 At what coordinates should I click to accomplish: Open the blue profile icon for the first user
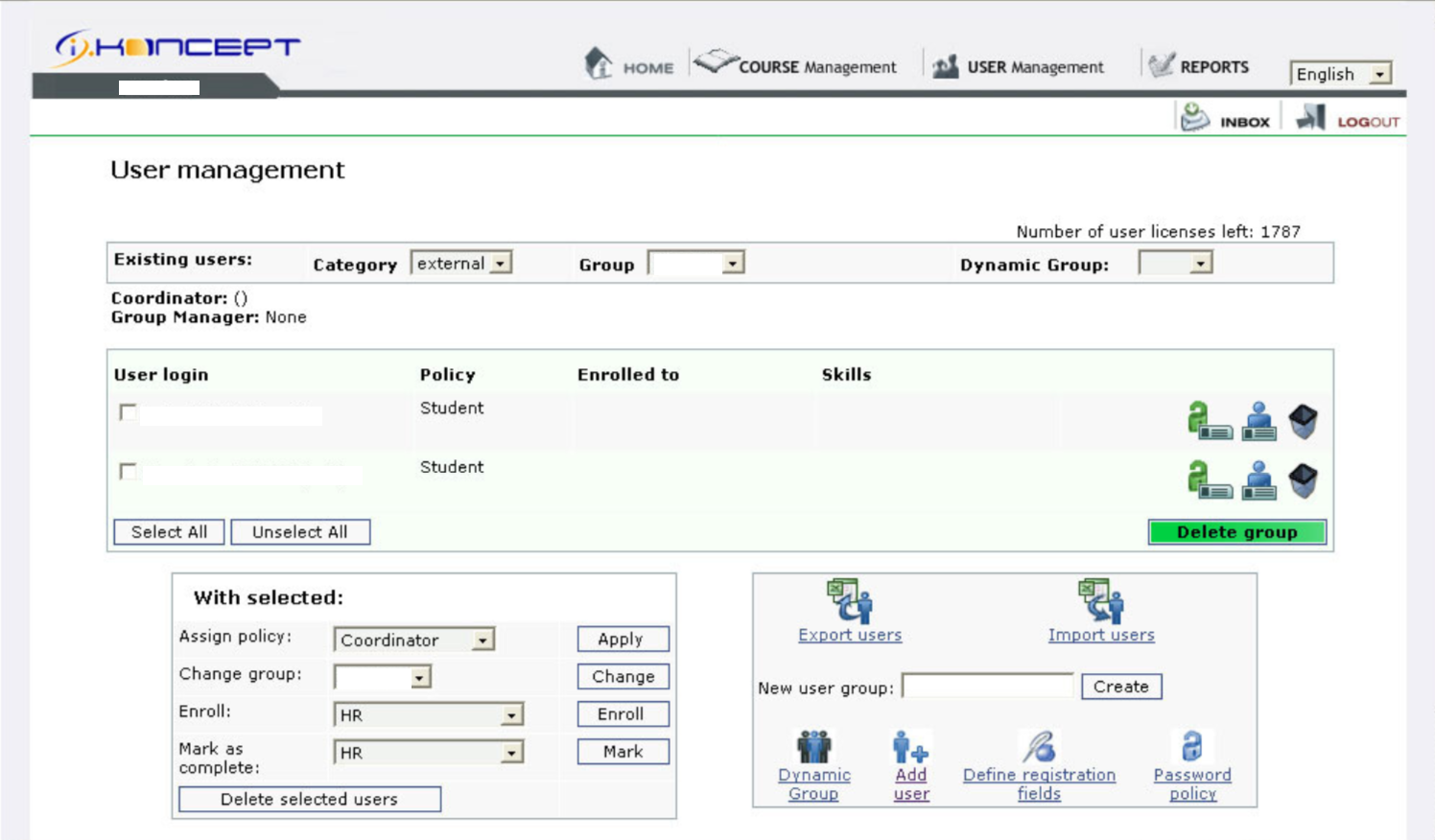click(1259, 421)
